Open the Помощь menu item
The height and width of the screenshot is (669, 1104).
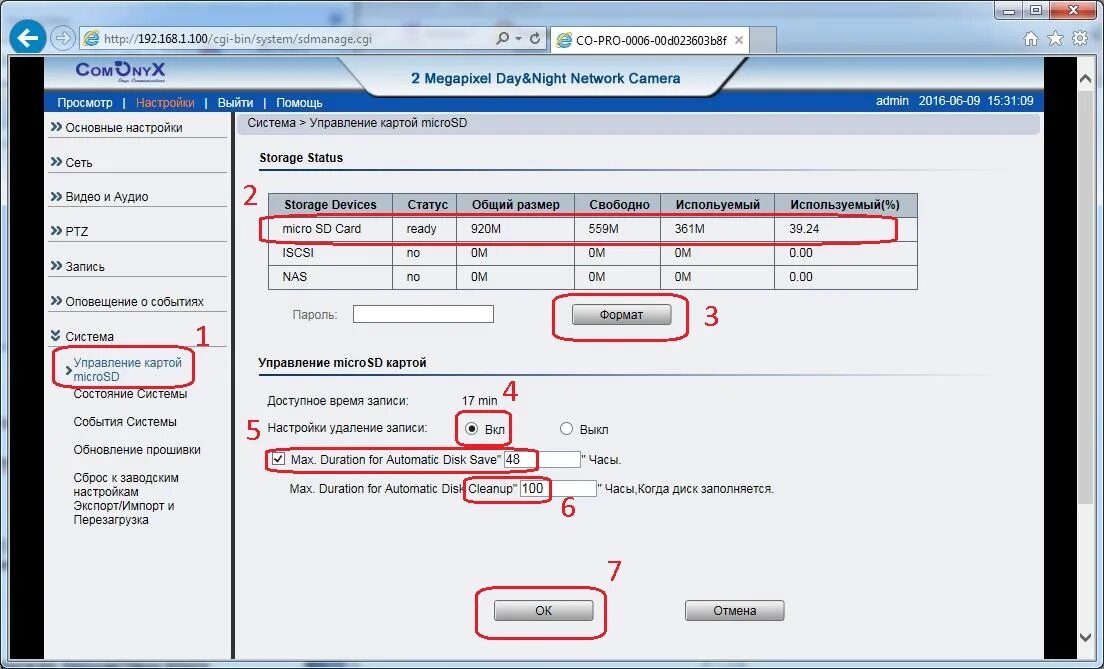(x=299, y=102)
